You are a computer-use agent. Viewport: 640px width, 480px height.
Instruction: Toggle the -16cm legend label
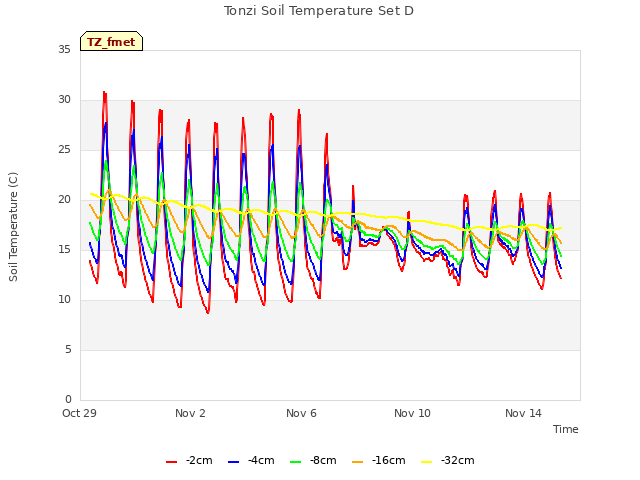389,460
